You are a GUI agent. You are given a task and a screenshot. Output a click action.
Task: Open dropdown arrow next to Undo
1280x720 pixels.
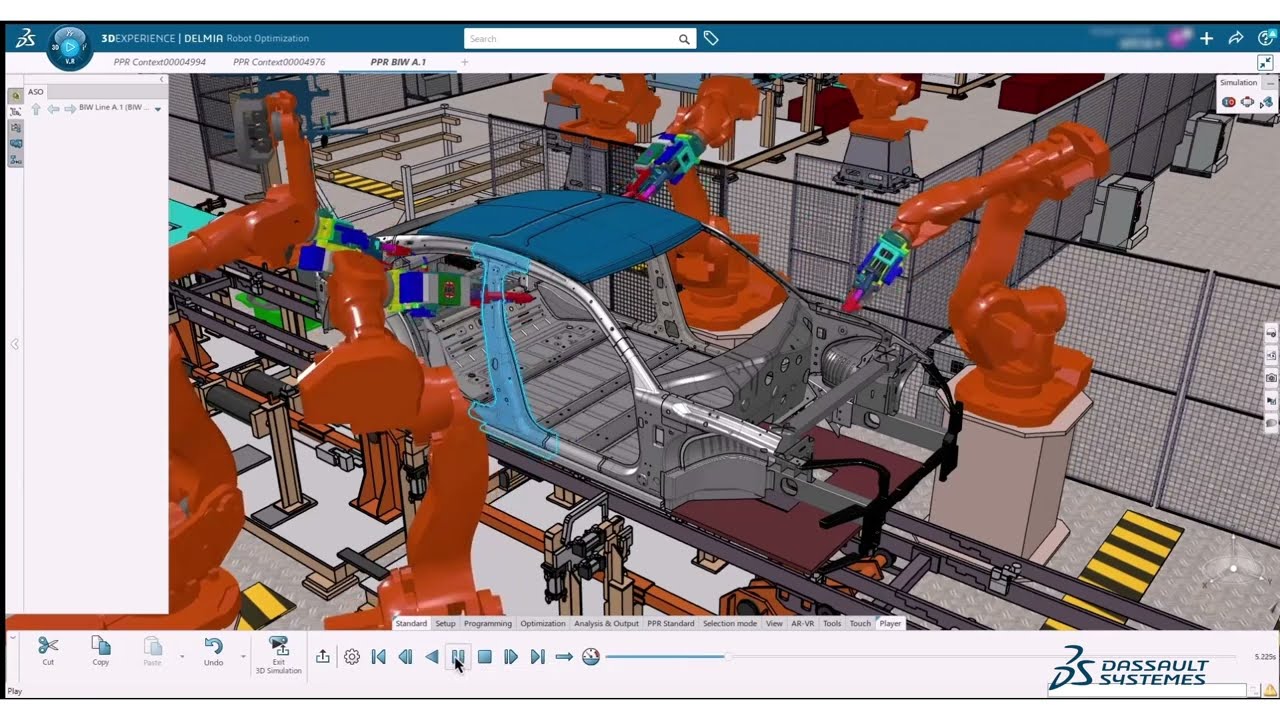pos(243,657)
